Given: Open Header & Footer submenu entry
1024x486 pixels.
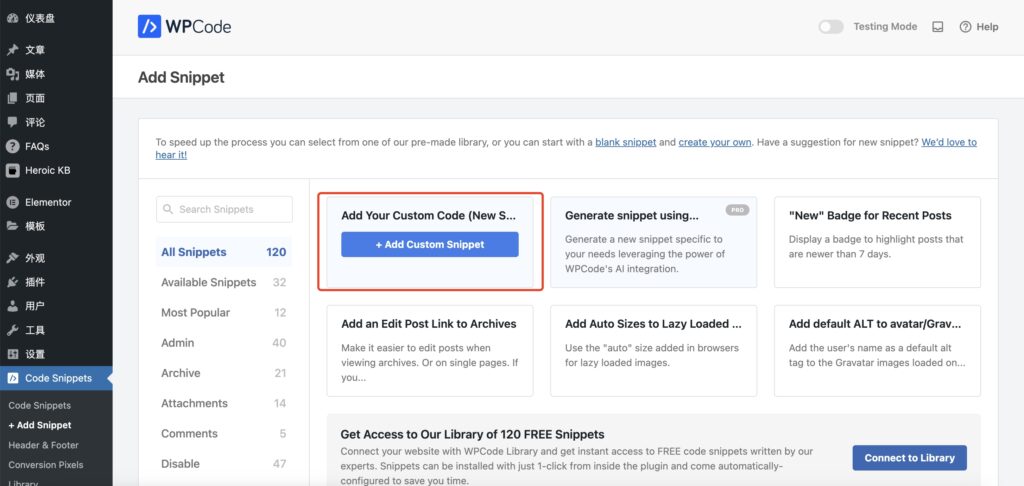Looking at the screenshot, I should click(x=43, y=446).
